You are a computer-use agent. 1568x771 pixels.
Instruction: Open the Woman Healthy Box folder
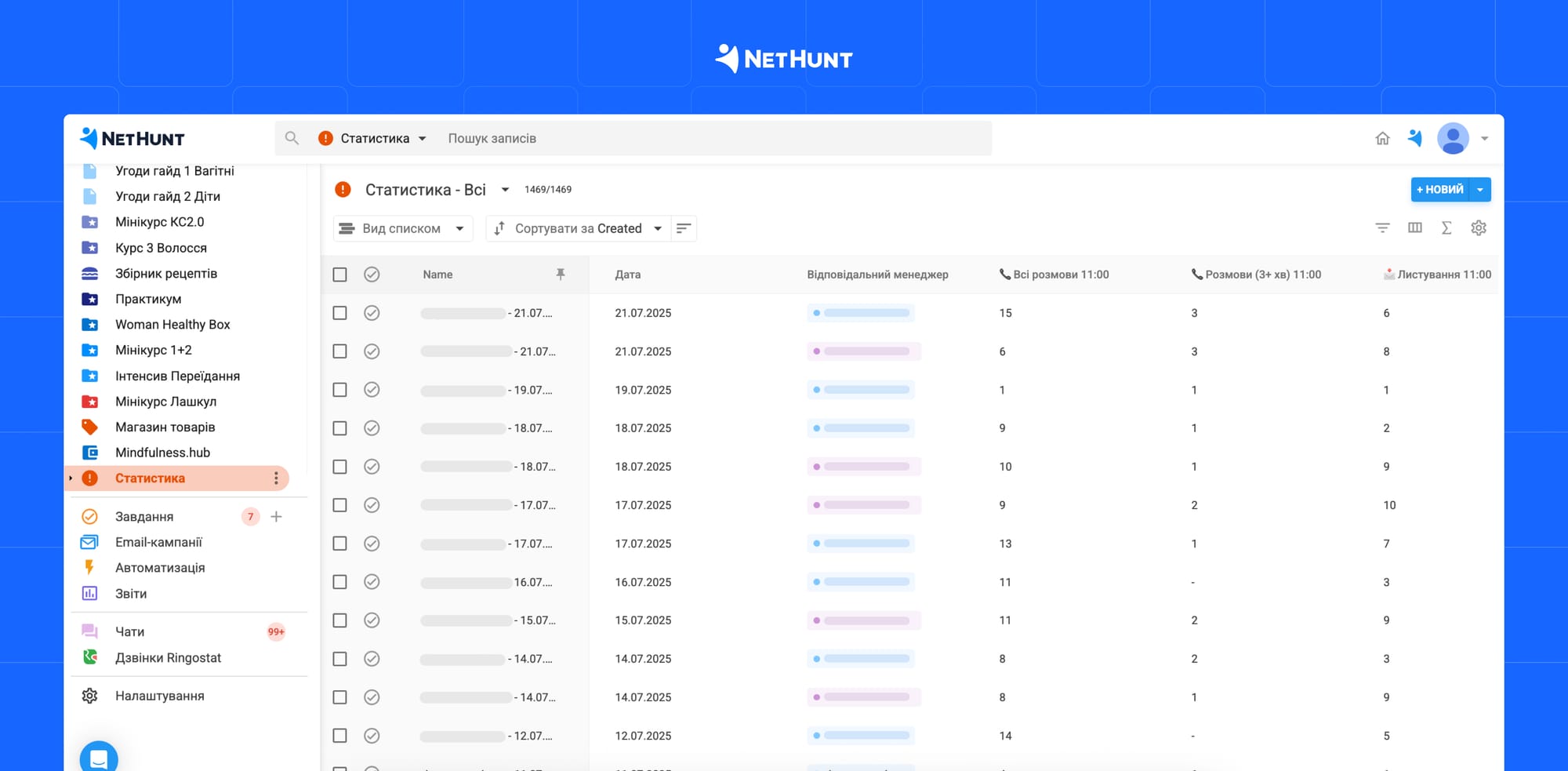(172, 325)
